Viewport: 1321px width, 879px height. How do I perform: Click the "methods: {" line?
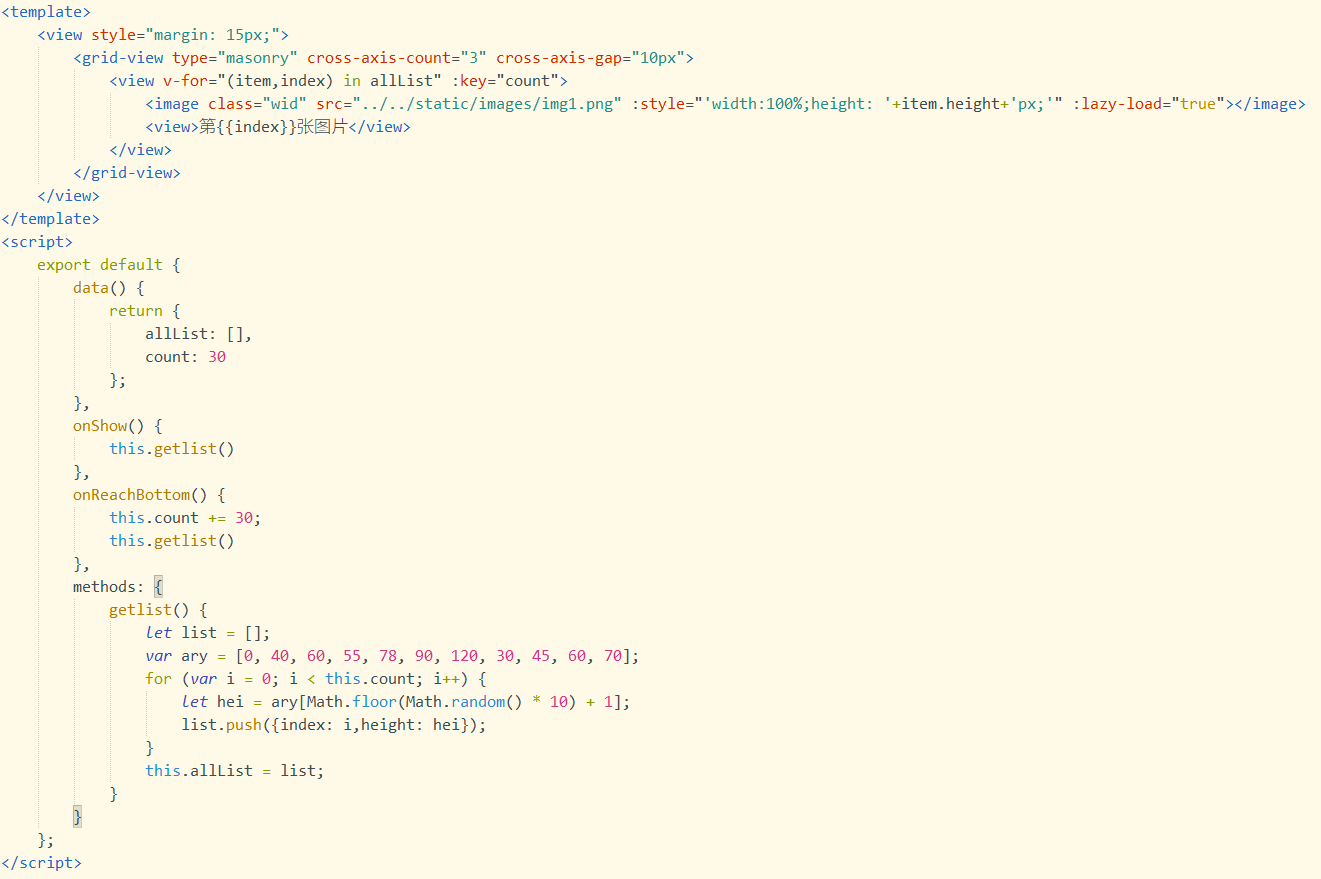pos(118,587)
